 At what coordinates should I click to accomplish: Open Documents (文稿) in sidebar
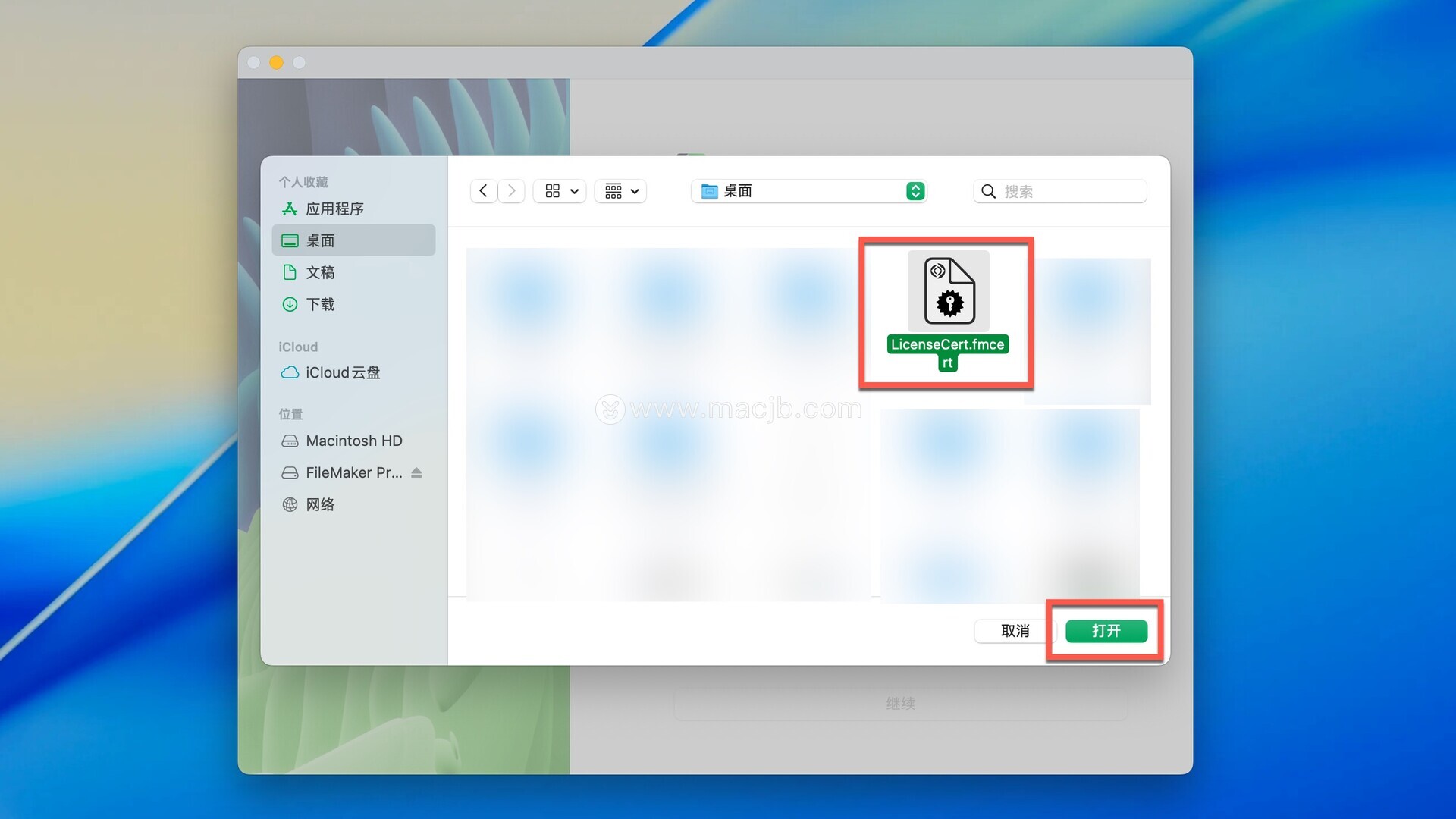pos(320,272)
